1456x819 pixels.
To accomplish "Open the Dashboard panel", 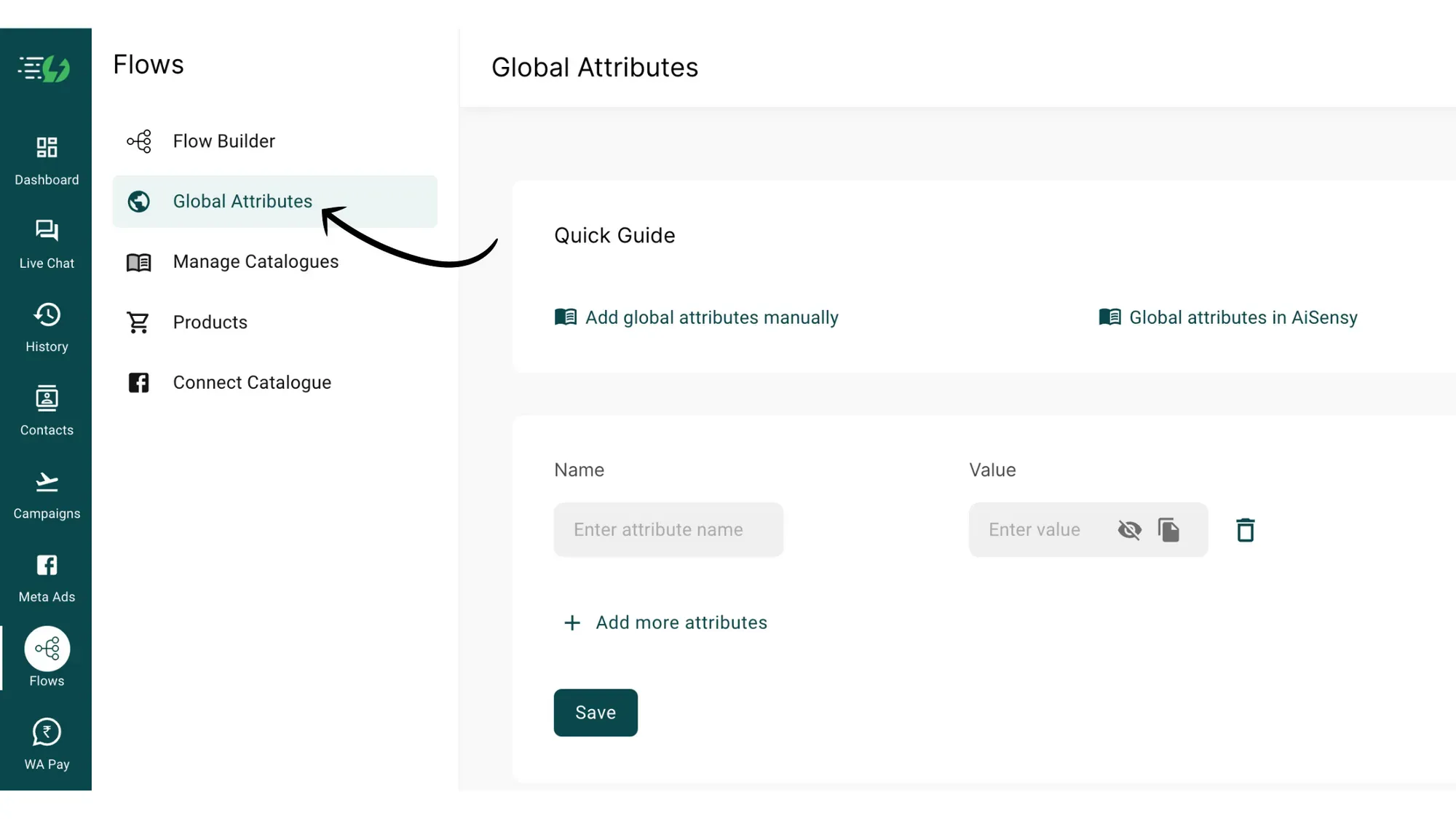I will [46, 159].
